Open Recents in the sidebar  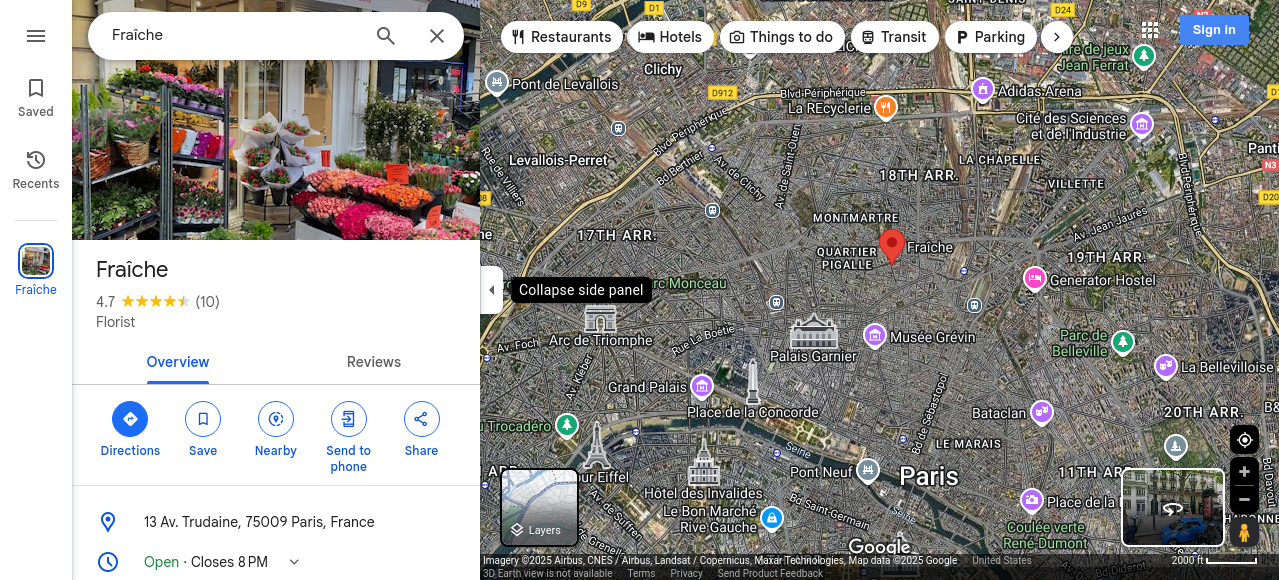[36, 170]
